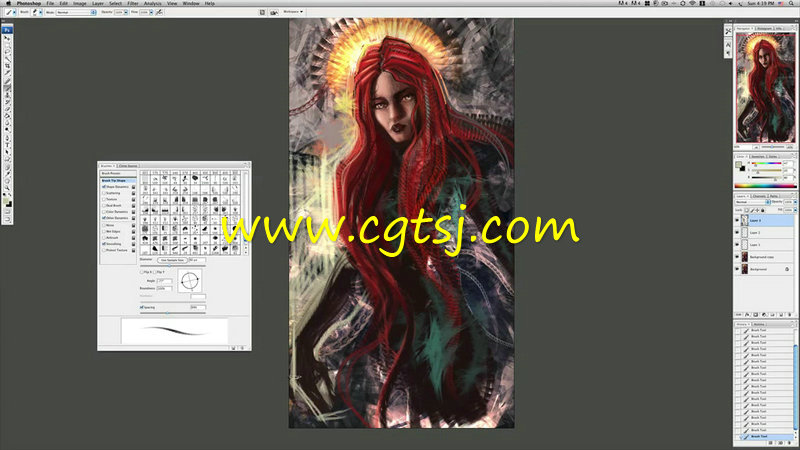Hide Layer 3 with its eye icon
Screen dimensions: 800x450
click(x=737, y=220)
